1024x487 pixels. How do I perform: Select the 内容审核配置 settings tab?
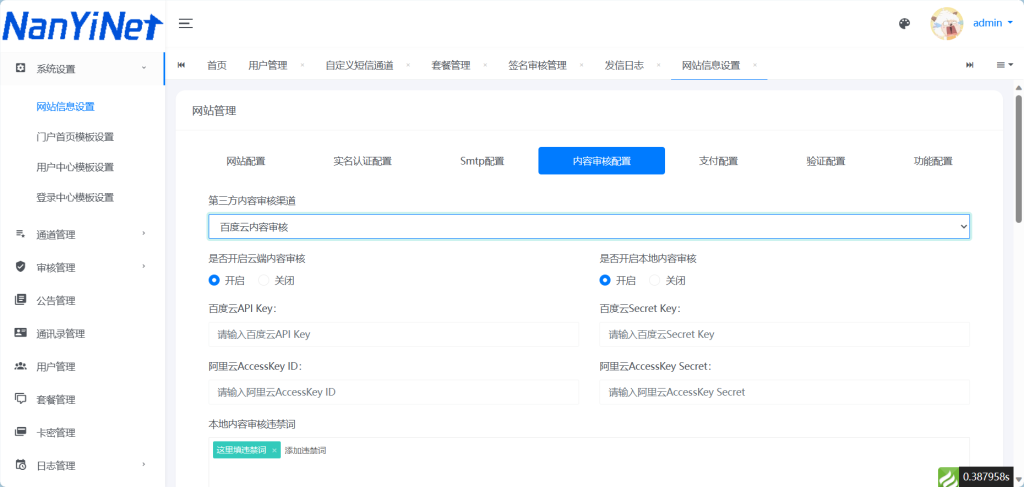point(601,161)
